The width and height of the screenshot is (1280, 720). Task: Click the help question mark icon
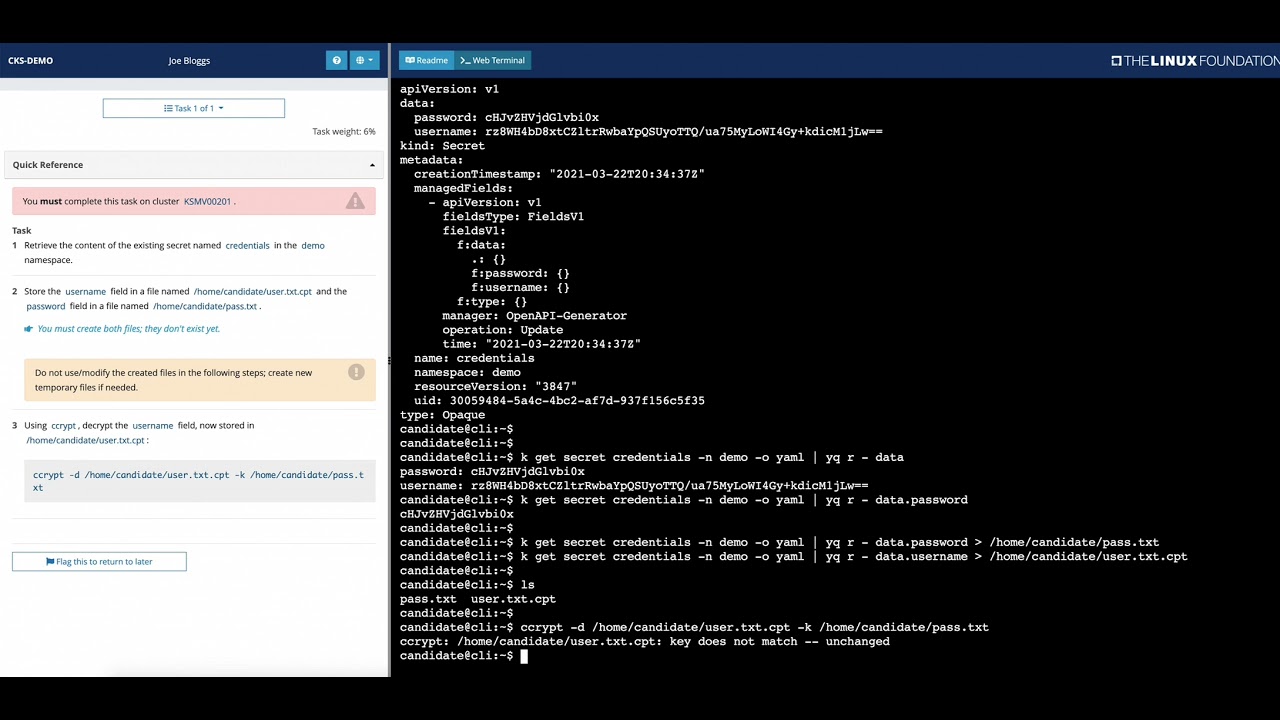(336, 60)
